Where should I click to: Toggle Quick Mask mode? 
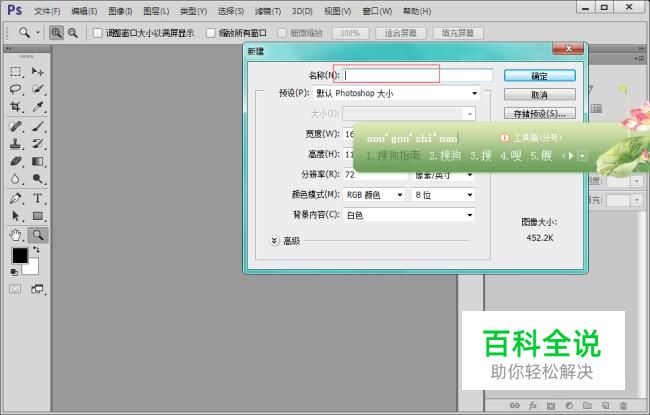15,289
